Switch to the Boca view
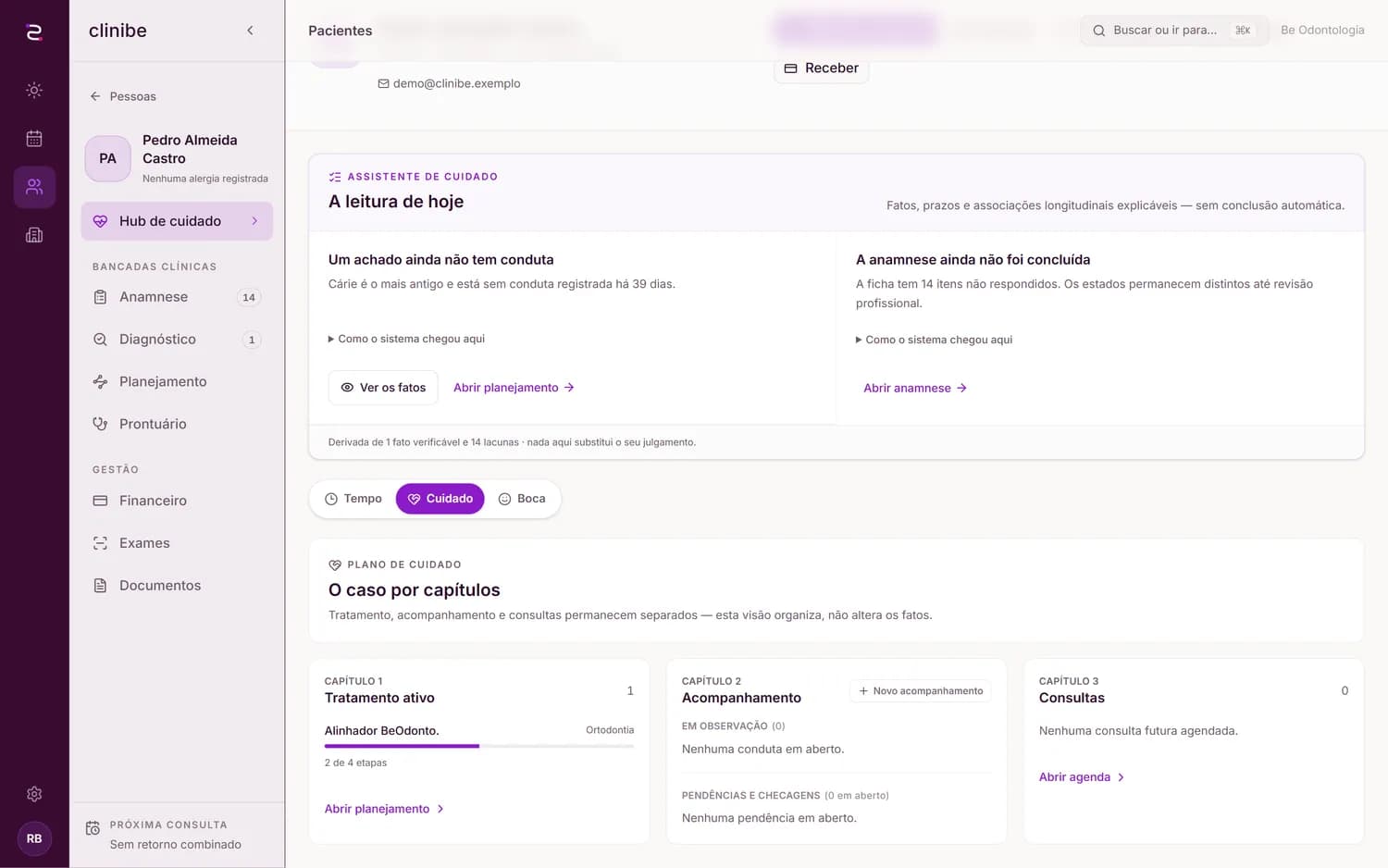The height and width of the screenshot is (868, 1388). tap(522, 499)
